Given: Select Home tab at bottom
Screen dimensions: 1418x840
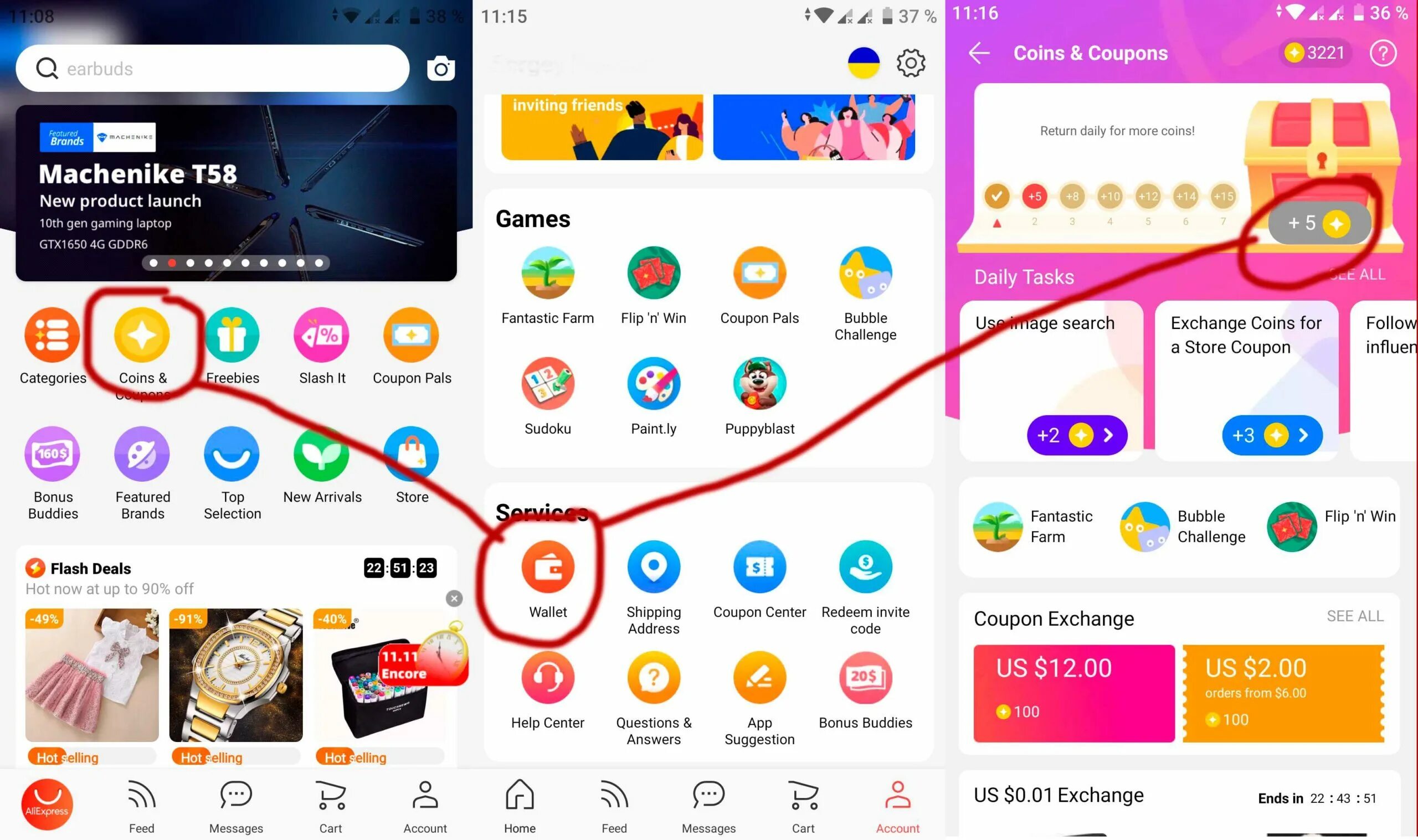Looking at the screenshot, I should 519,805.
